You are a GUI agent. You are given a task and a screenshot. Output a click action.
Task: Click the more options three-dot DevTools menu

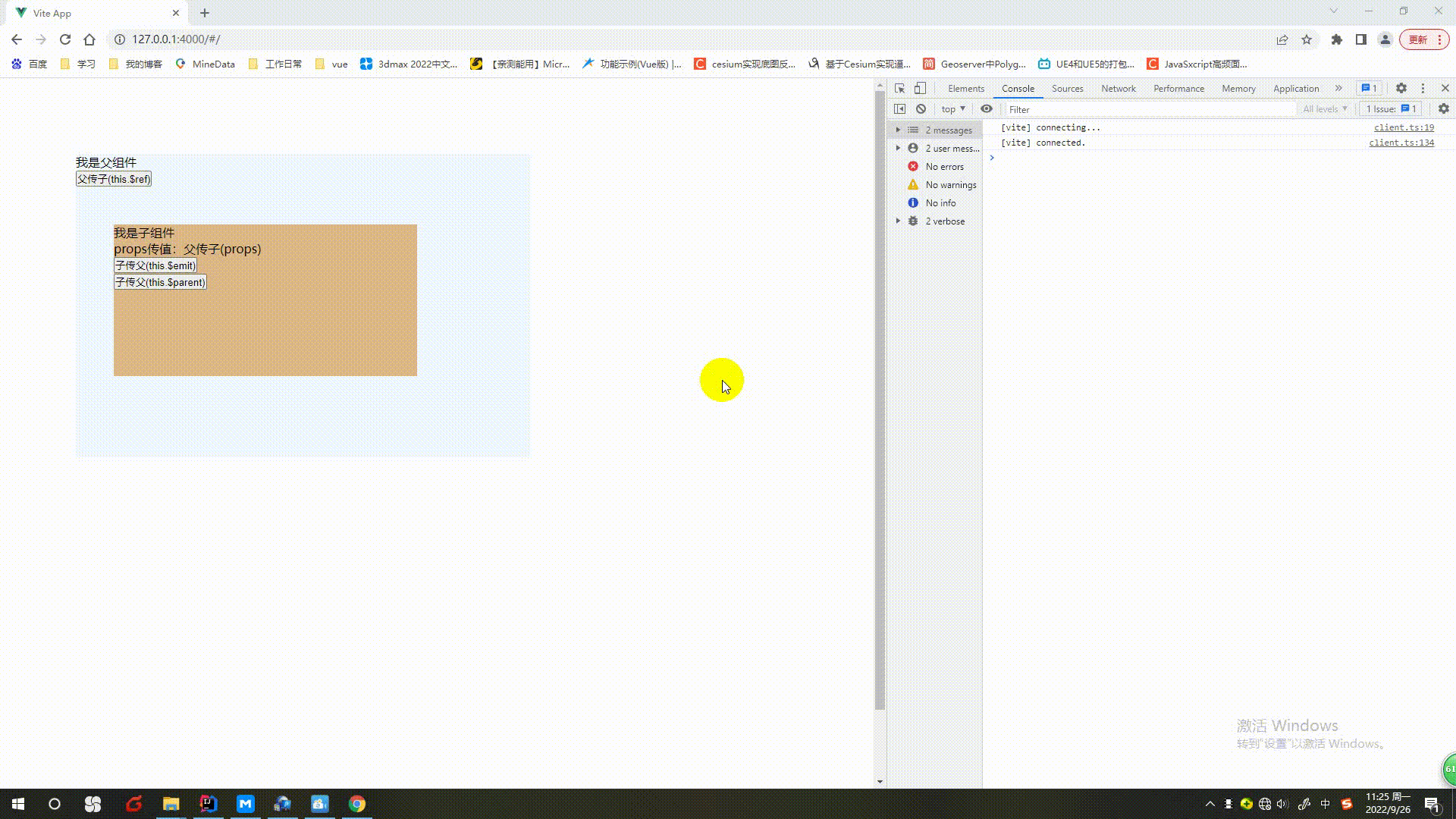[x=1423, y=88]
